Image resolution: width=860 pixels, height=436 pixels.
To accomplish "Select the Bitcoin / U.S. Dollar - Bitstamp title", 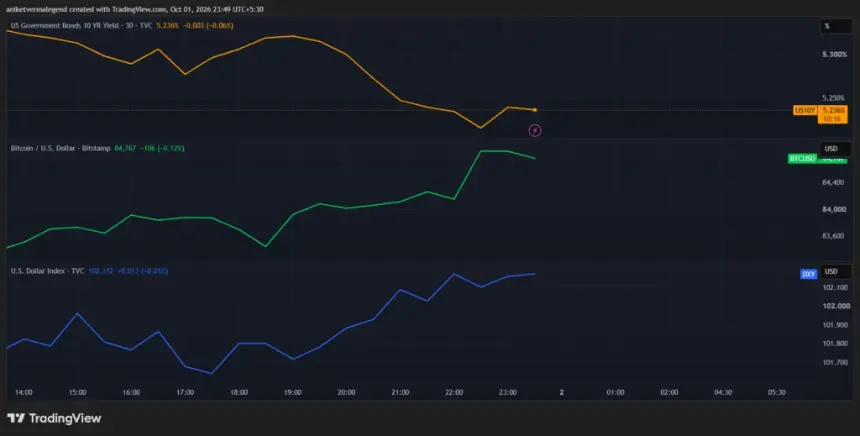I will 60,148.
